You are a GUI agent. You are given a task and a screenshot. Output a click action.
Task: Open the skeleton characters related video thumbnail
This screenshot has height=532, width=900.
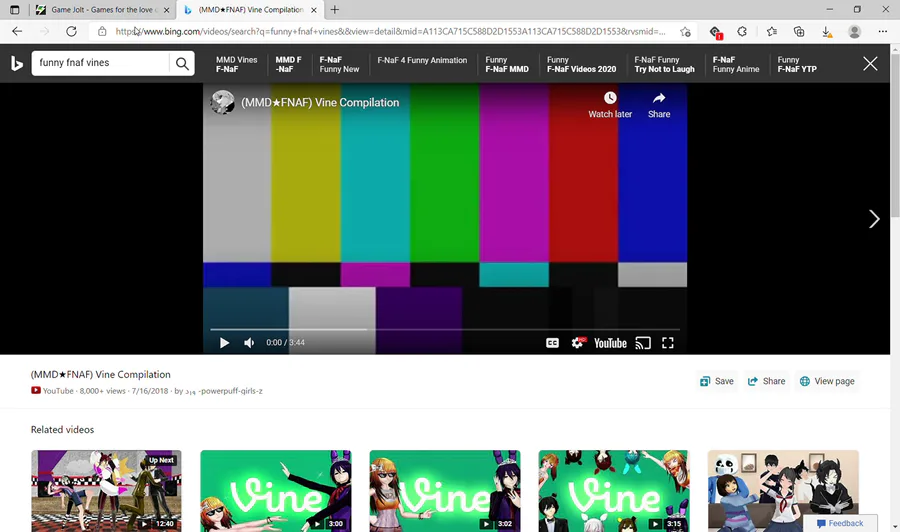pos(783,491)
